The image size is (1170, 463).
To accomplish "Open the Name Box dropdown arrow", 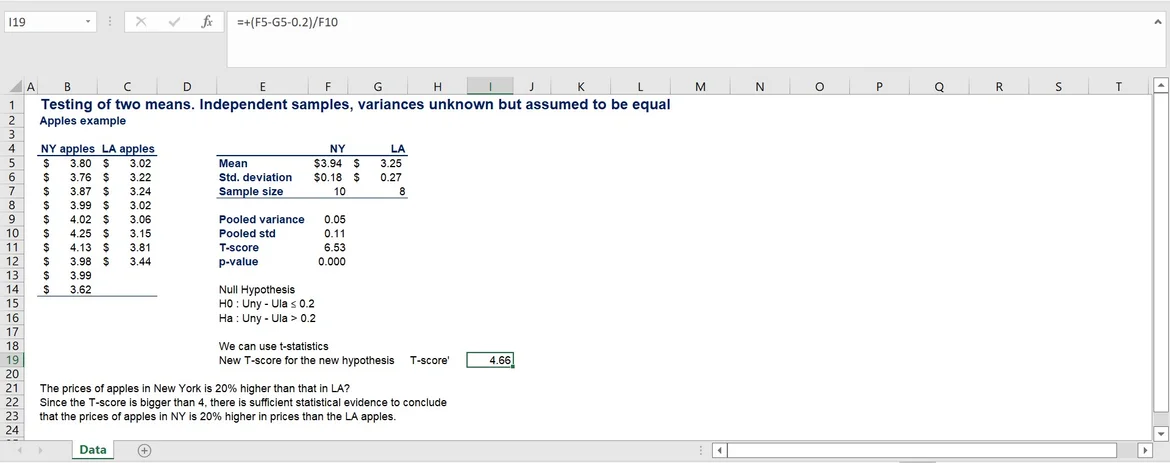I will click(x=88, y=22).
